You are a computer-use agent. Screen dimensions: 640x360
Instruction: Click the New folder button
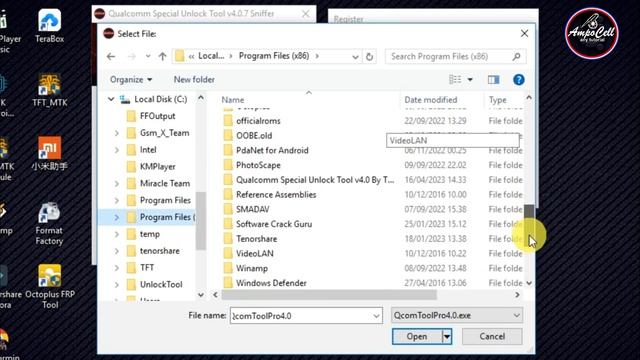coord(194,80)
